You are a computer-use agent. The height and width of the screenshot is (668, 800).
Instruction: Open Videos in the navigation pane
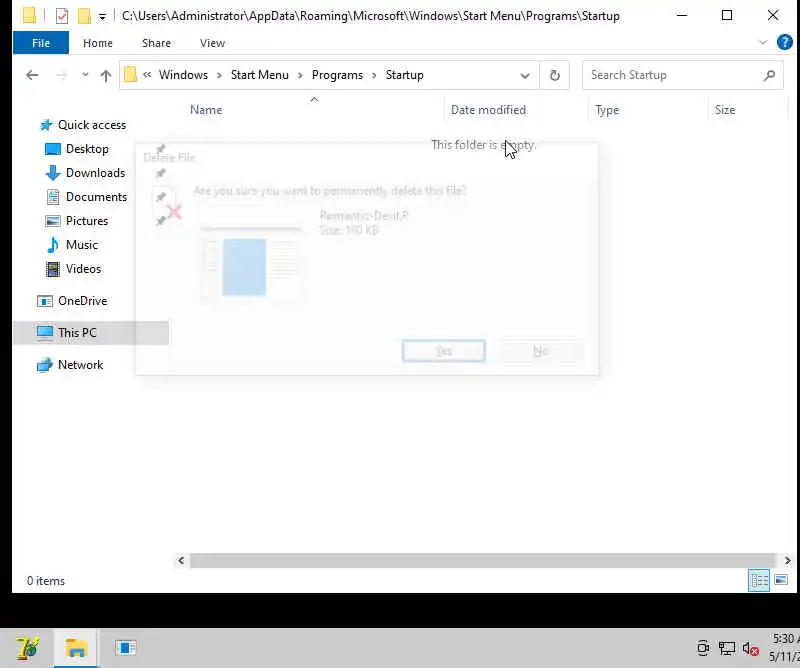[x=83, y=269]
